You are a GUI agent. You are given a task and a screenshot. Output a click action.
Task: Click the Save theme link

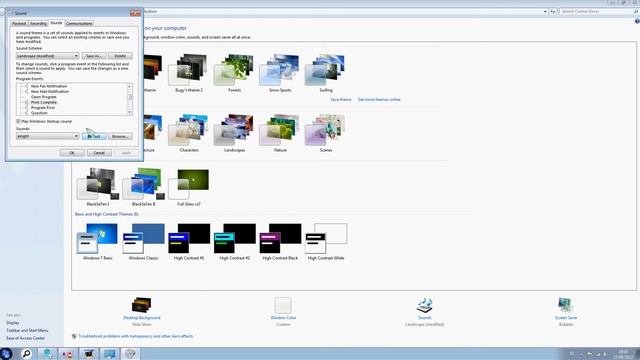point(341,100)
